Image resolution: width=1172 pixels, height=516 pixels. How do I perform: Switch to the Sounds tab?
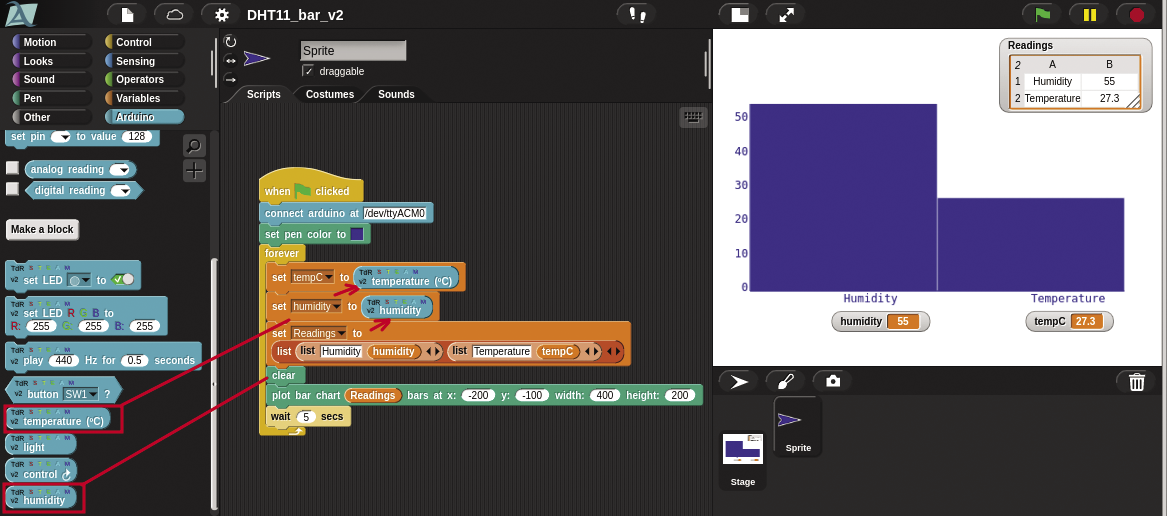coord(396,94)
